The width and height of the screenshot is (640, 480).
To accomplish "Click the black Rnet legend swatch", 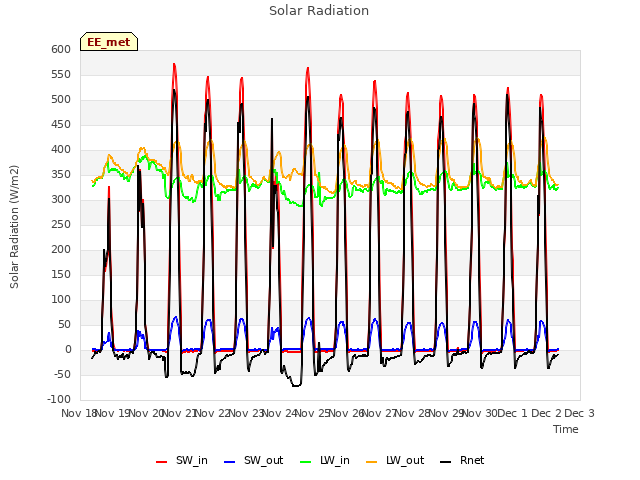I will [x=446, y=462].
